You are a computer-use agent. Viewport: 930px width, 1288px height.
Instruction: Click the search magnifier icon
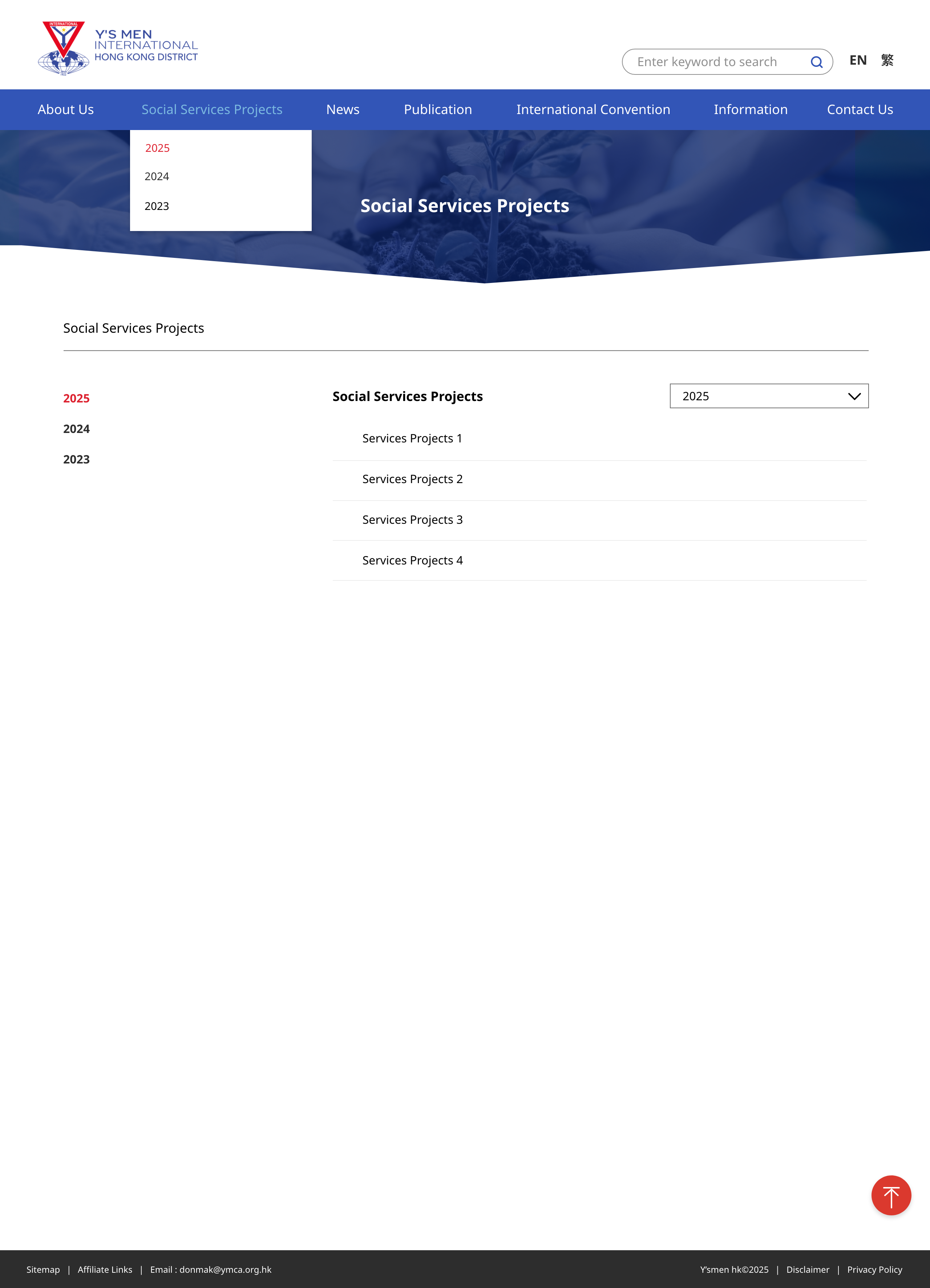[x=816, y=62]
